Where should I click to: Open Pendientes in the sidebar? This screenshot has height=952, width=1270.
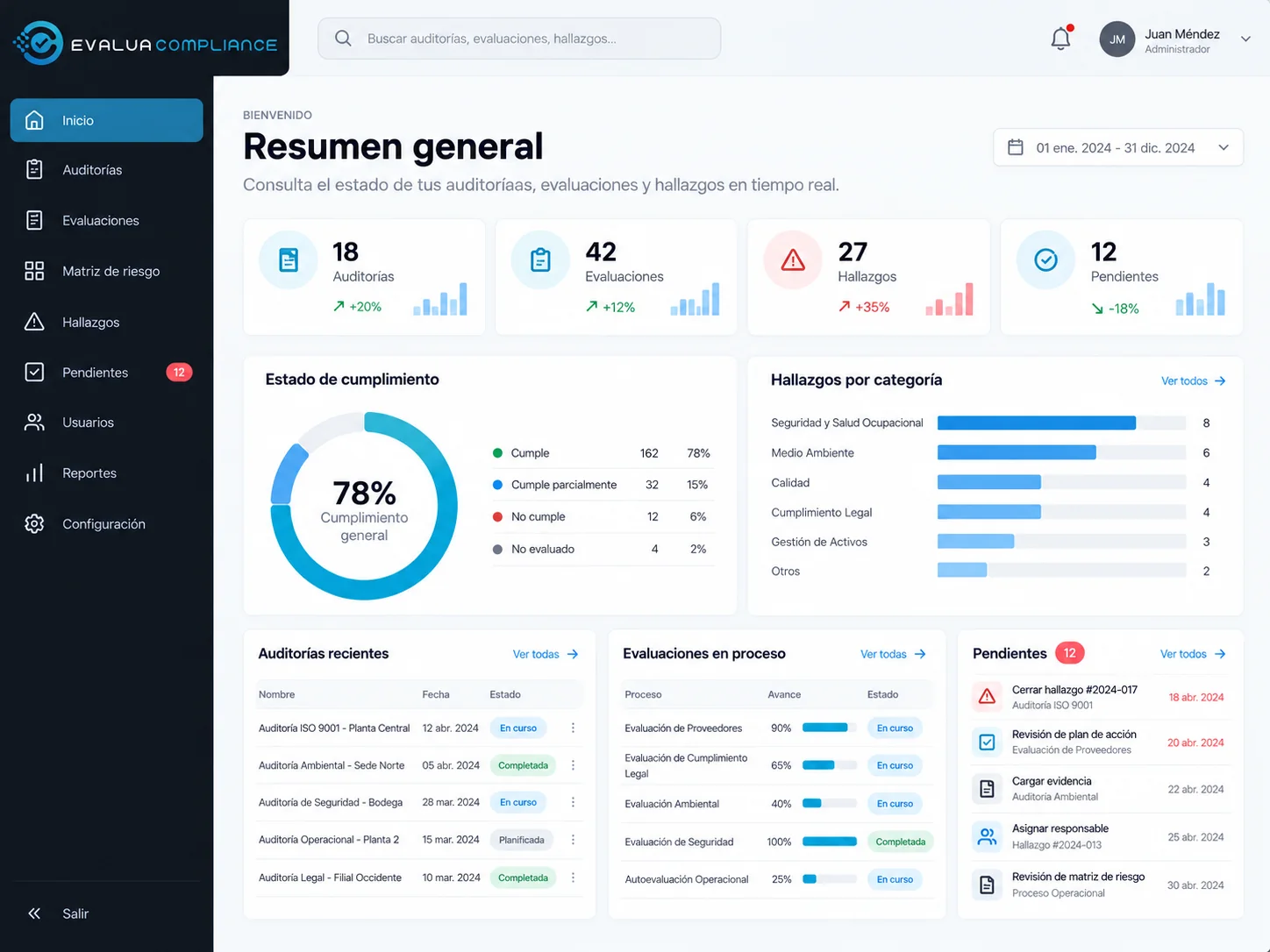tap(106, 373)
